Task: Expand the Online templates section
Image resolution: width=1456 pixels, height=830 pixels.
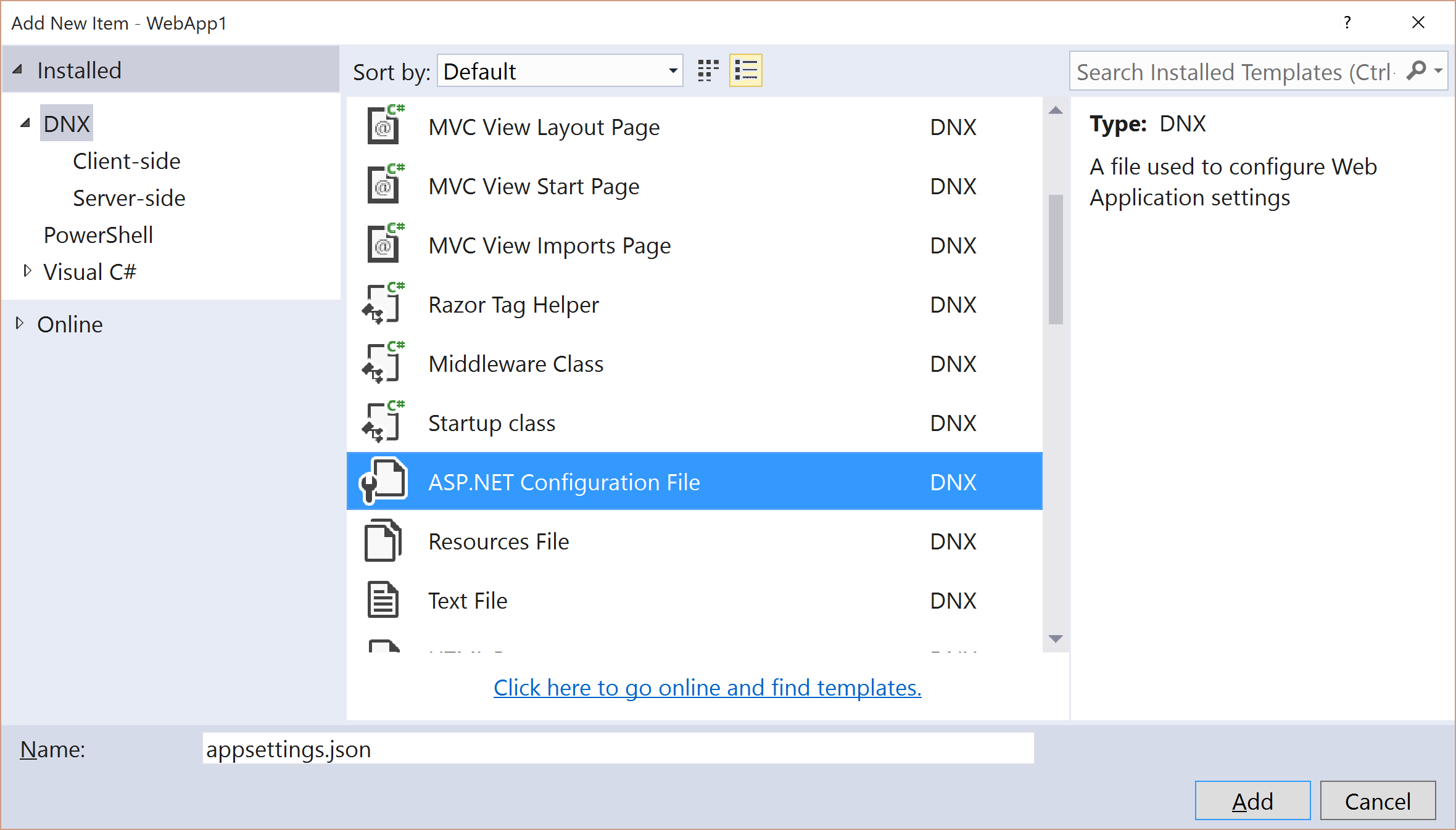Action: tap(20, 323)
